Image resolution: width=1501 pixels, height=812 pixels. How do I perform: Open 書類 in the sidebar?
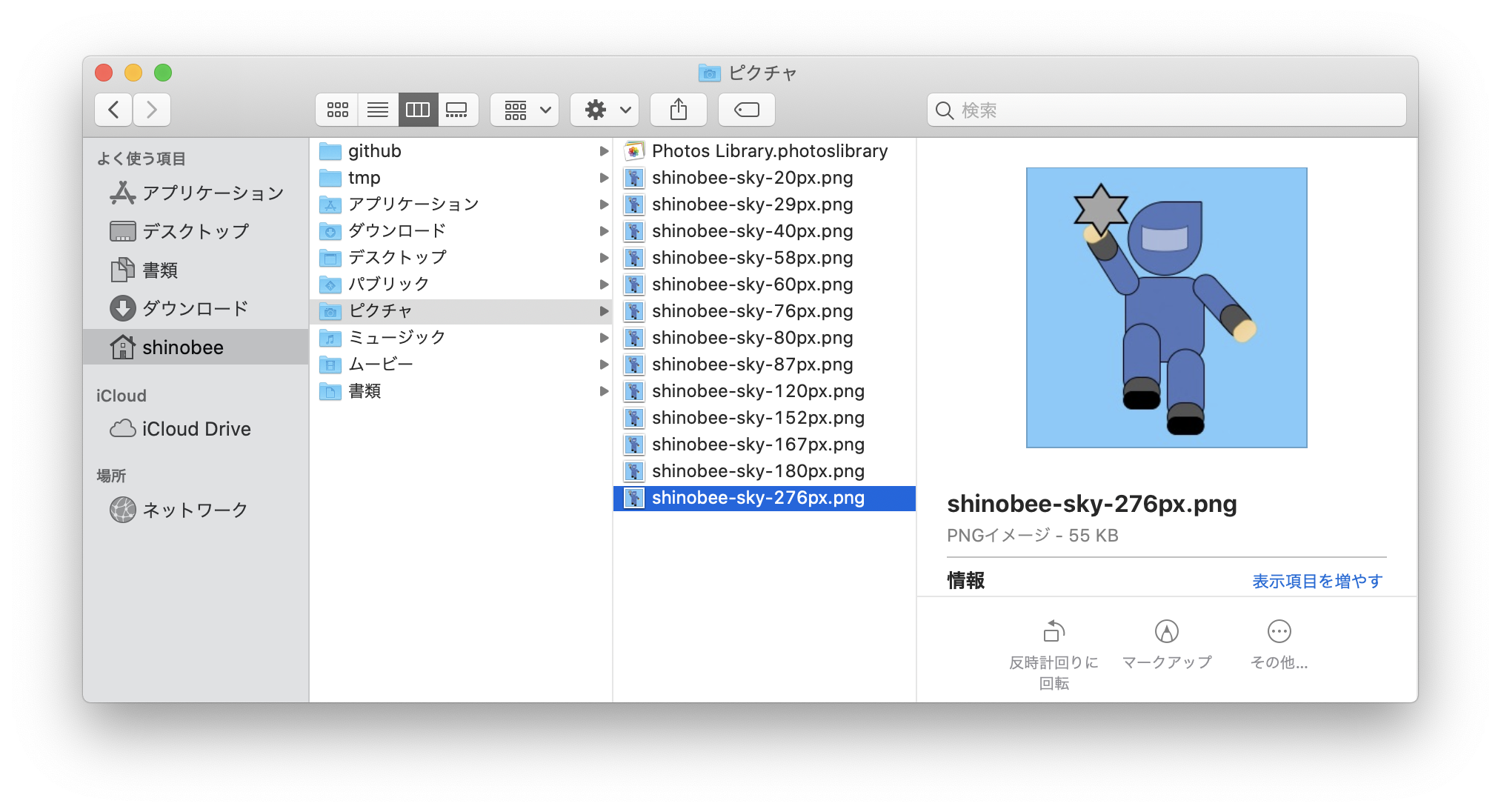[196, 270]
